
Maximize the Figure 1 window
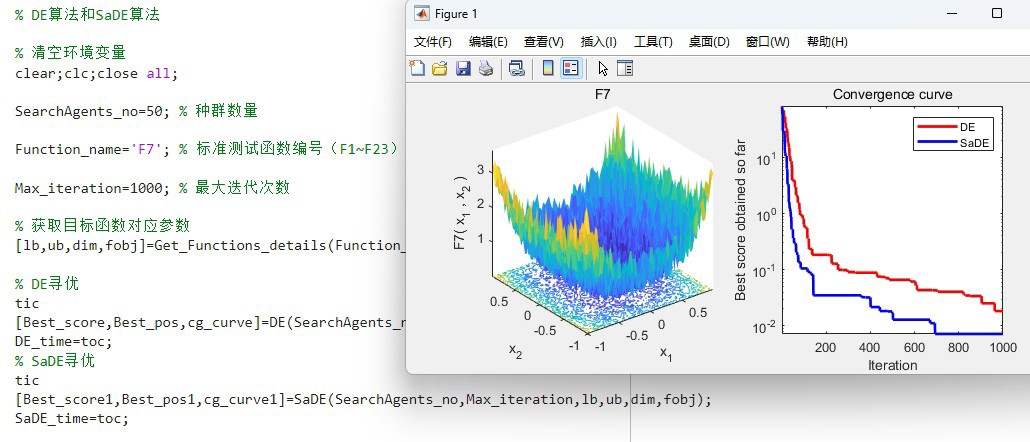click(996, 13)
